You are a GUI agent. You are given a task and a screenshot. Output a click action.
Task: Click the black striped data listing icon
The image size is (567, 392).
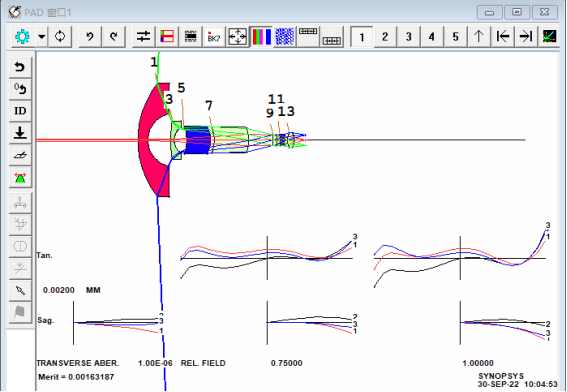191,37
